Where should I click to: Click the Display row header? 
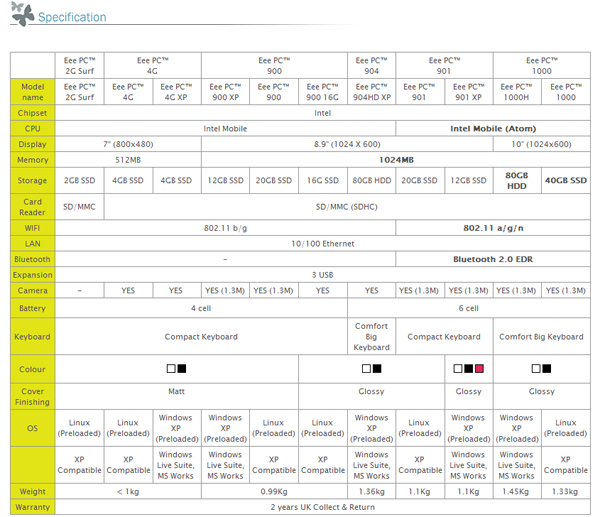[x=33, y=144]
